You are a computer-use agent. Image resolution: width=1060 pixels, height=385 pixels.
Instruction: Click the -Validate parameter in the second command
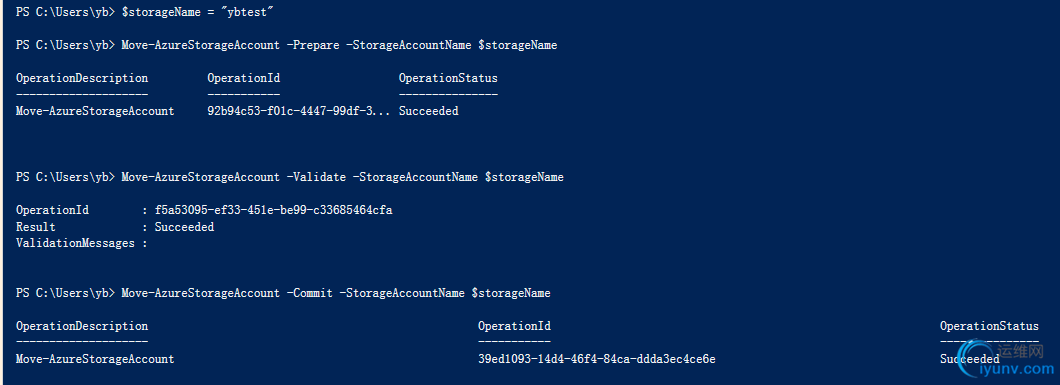[316, 177]
